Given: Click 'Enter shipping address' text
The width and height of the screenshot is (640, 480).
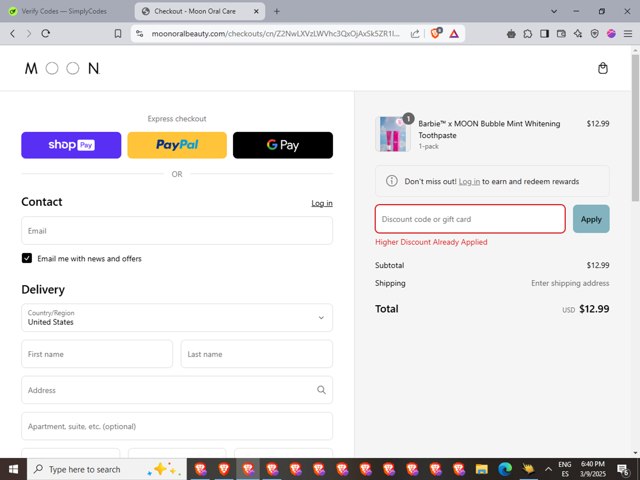Looking at the screenshot, I should [x=570, y=283].
